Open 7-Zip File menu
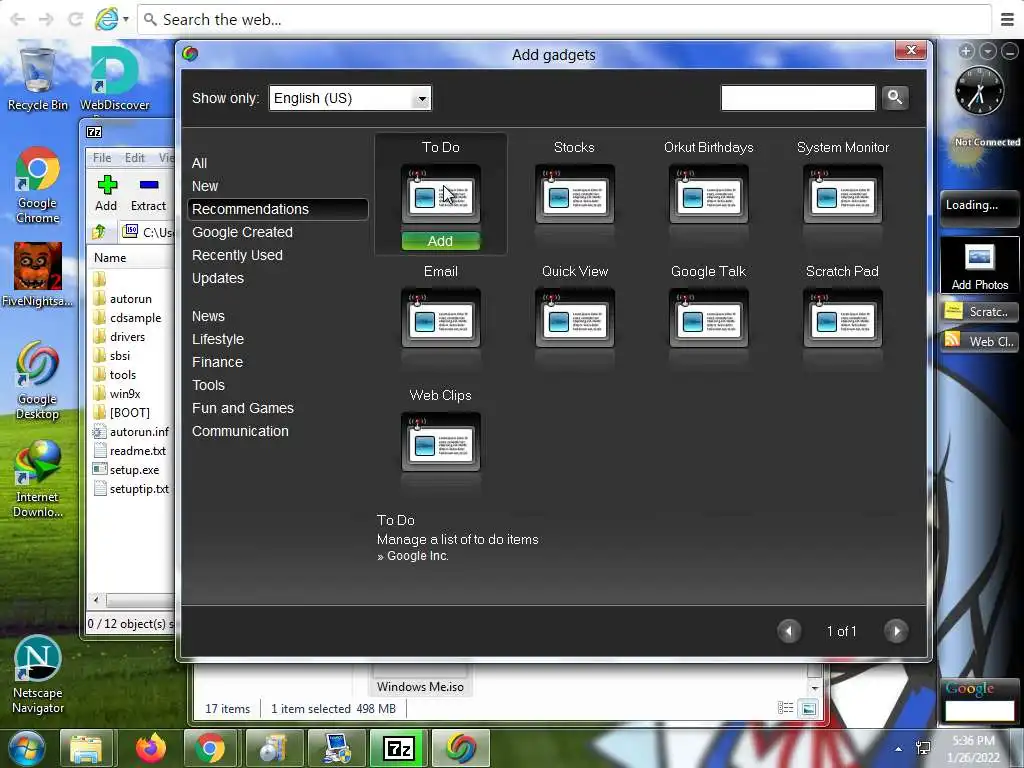Screen dimensions: 1024x768 coord(102,157)
